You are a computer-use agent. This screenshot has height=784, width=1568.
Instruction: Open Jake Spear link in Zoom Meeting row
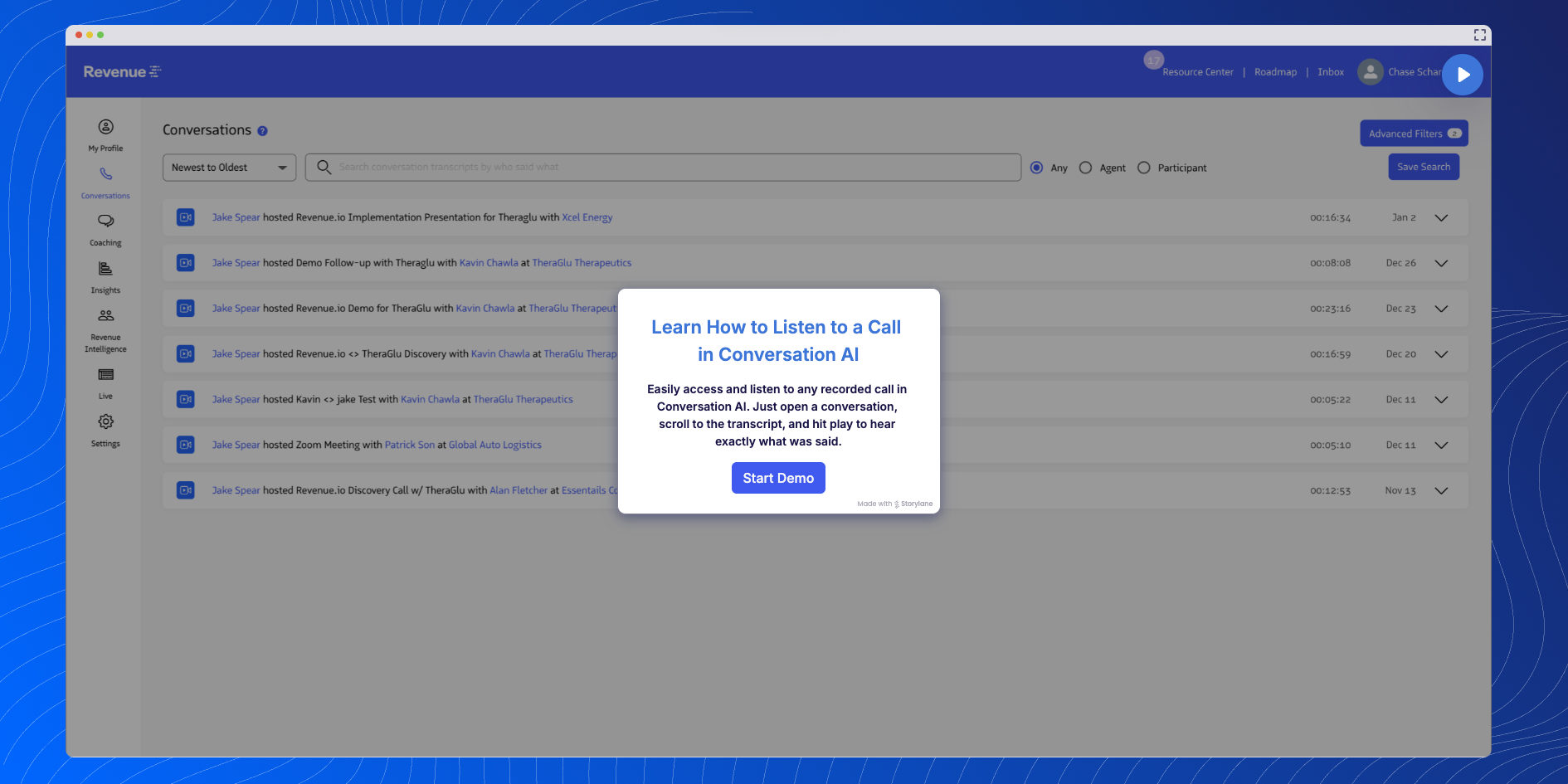[x=236, y=445]
